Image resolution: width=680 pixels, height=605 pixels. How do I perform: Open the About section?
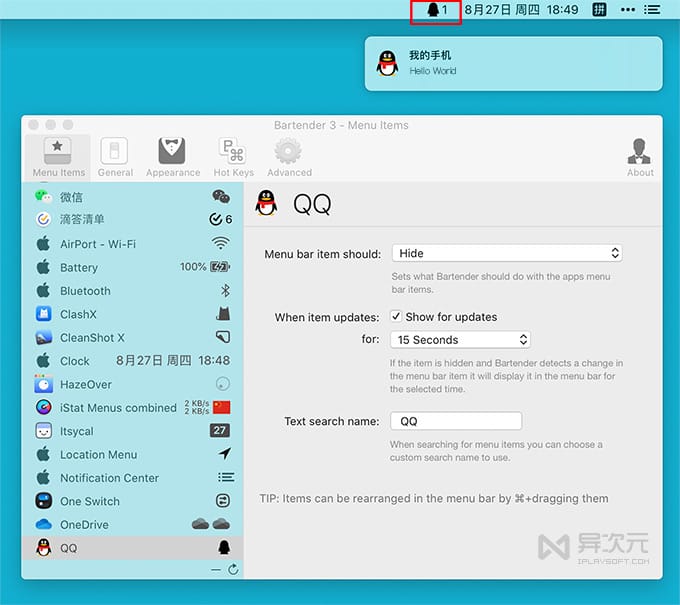pyautogui.click(x=640, y=157)
